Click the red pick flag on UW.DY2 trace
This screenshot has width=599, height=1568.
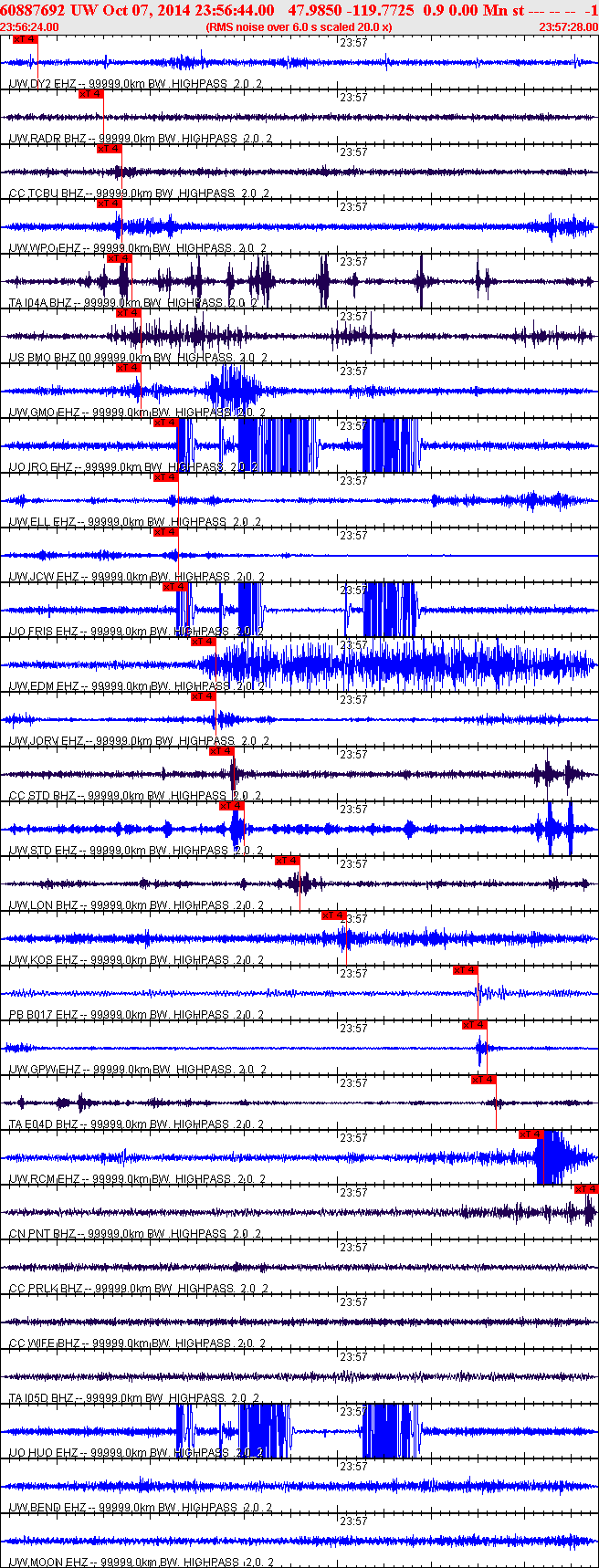tap(26, 39)
